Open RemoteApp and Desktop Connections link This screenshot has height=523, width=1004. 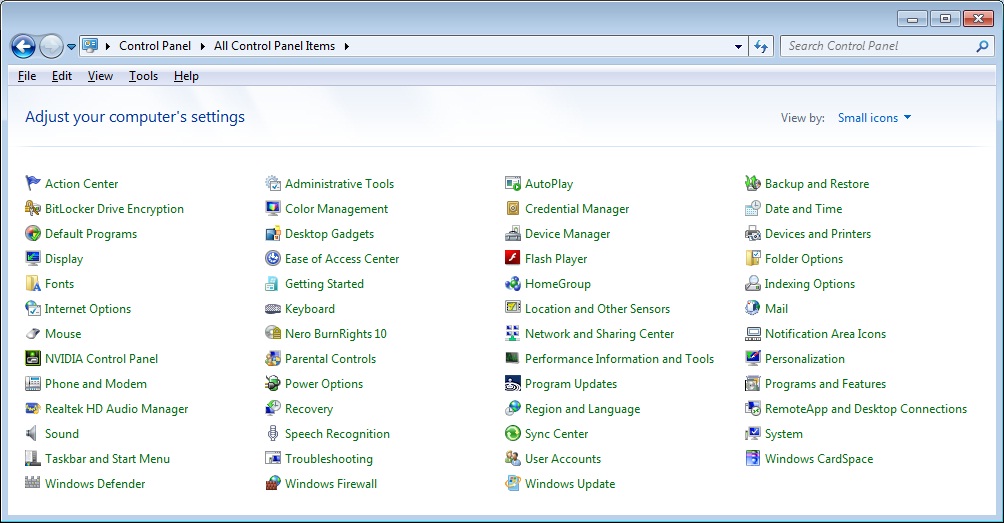tap(866, 408)
